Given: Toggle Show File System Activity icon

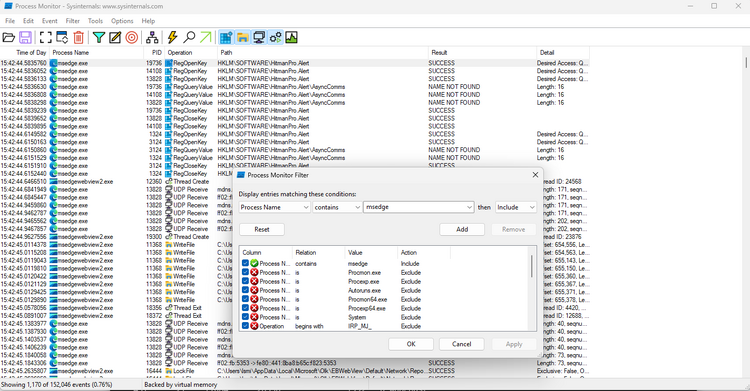Looking at the screenshot, I should point(243,37).
